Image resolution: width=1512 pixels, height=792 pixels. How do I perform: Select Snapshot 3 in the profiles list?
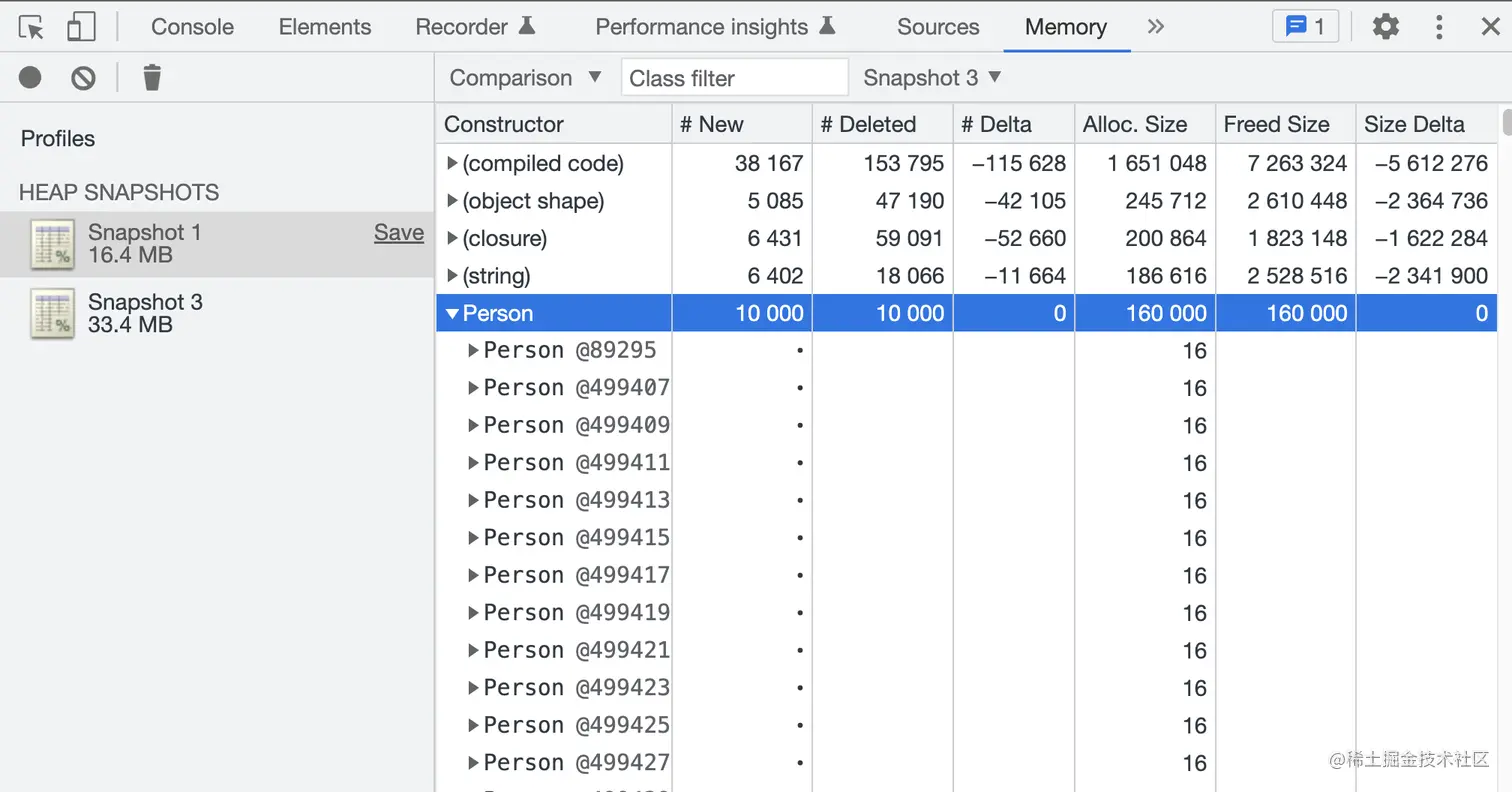(x=145, y=313)
